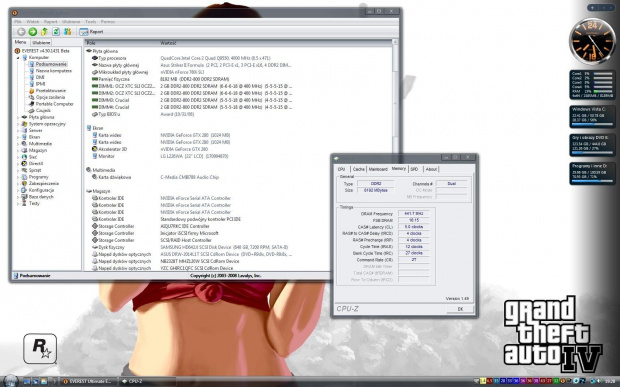Open Opcje zasilania tree entry
This screenshot has height=387, width=620.
click(x=50, y=97)
